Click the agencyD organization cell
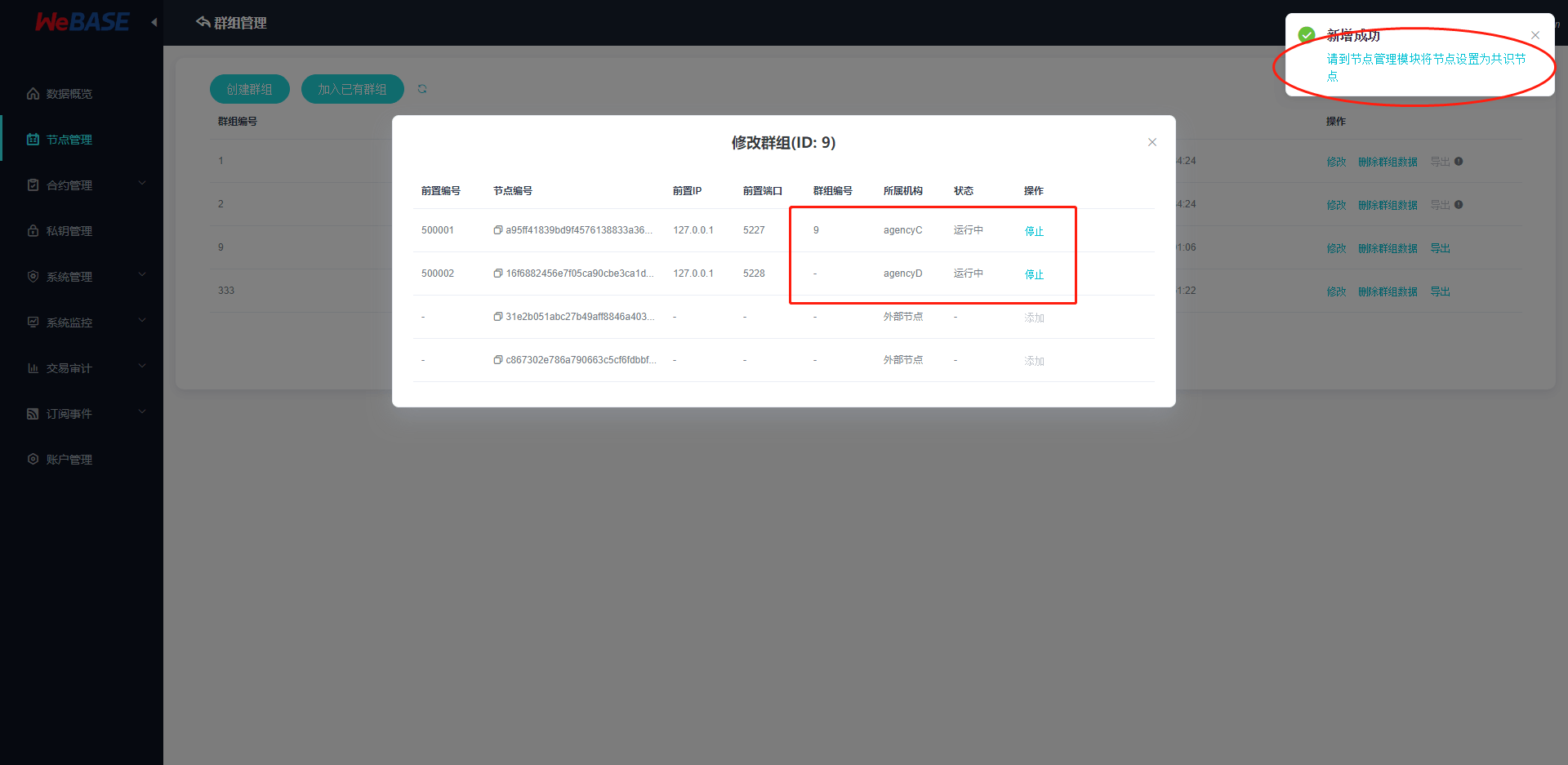 [902, 274]
